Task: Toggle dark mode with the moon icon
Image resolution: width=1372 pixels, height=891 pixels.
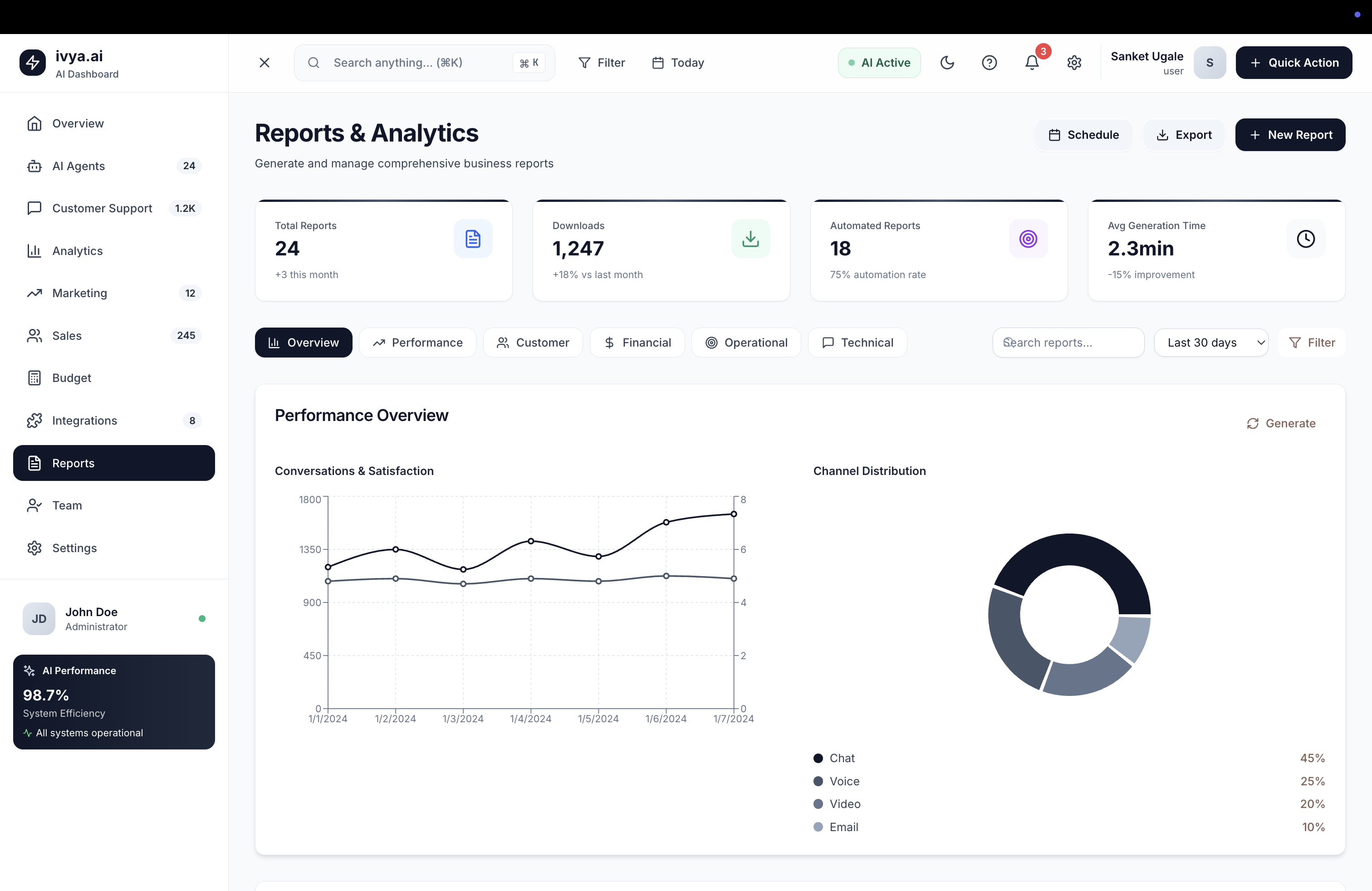Action: coord(946,62)
